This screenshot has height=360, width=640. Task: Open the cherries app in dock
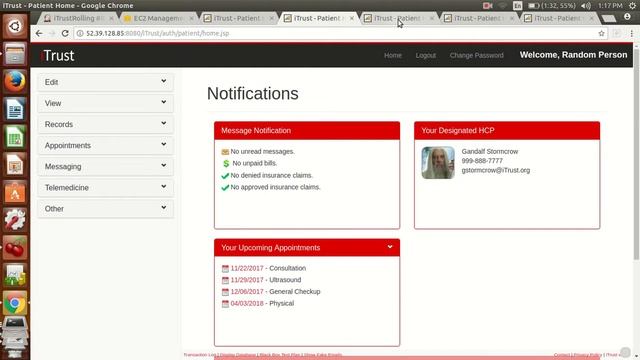pos(15,248)
